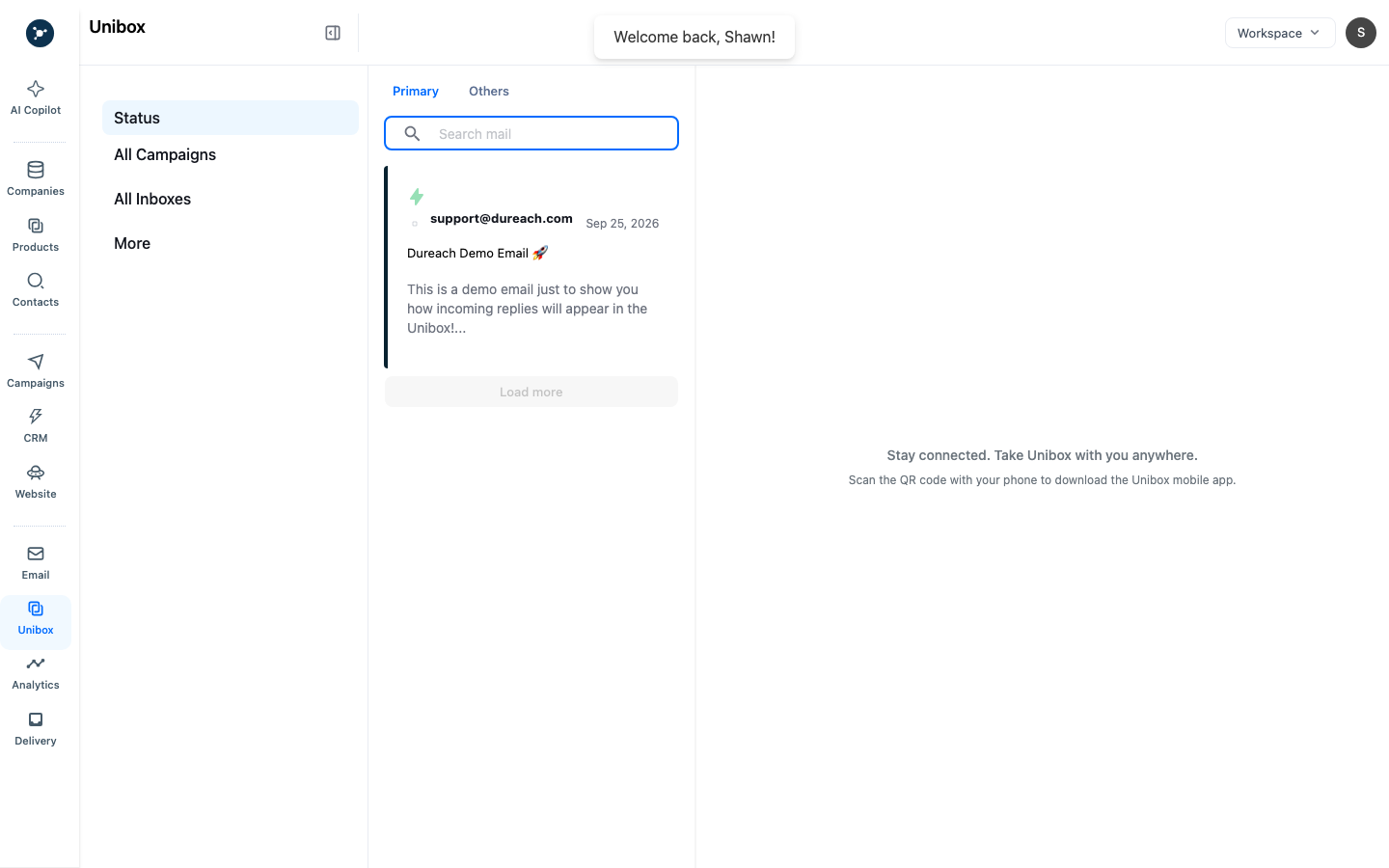
Task: Select the CRM lightning icon
Action: coord(36,417)
